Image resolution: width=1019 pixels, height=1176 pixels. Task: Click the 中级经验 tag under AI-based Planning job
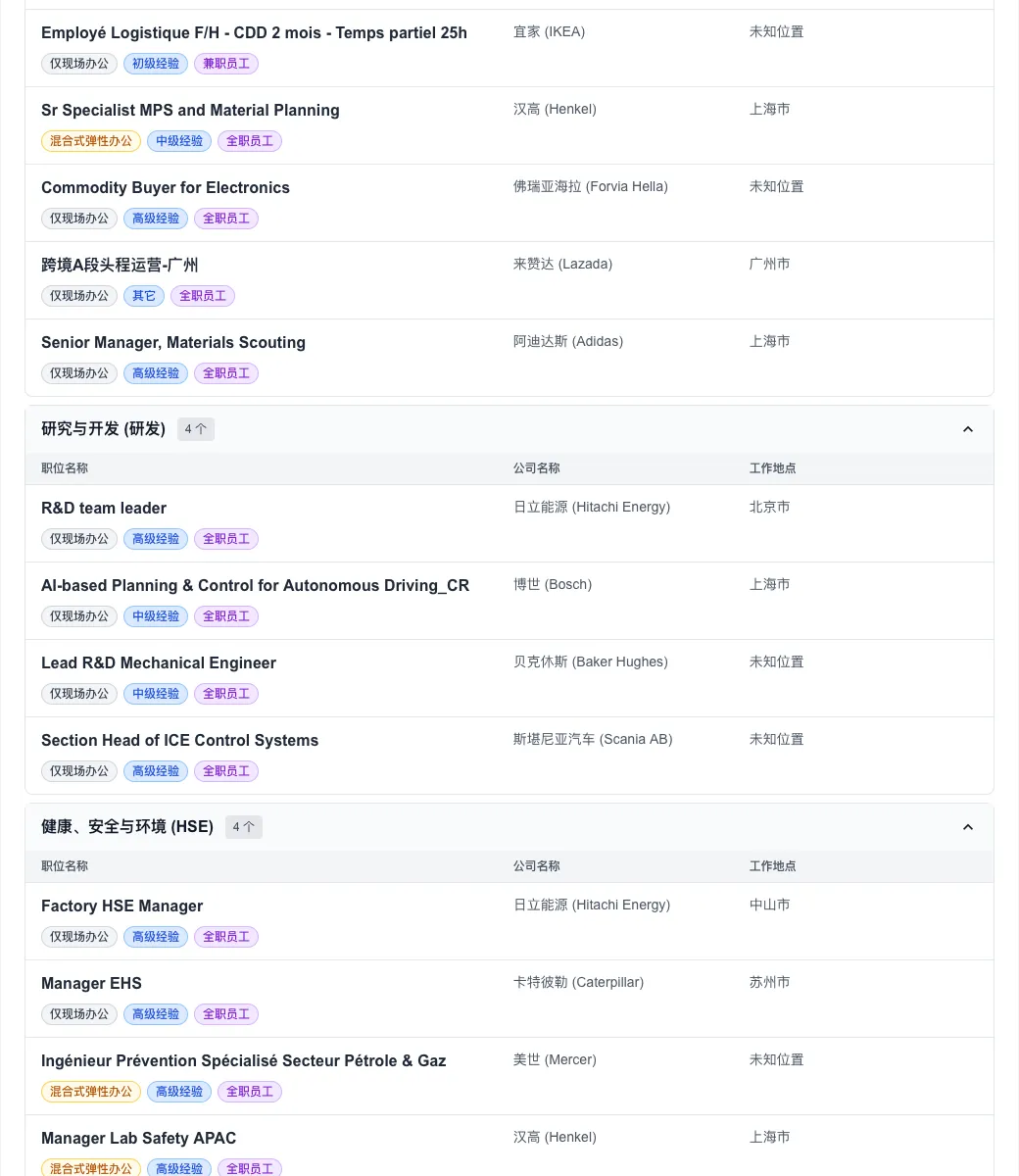pos(156,616)
